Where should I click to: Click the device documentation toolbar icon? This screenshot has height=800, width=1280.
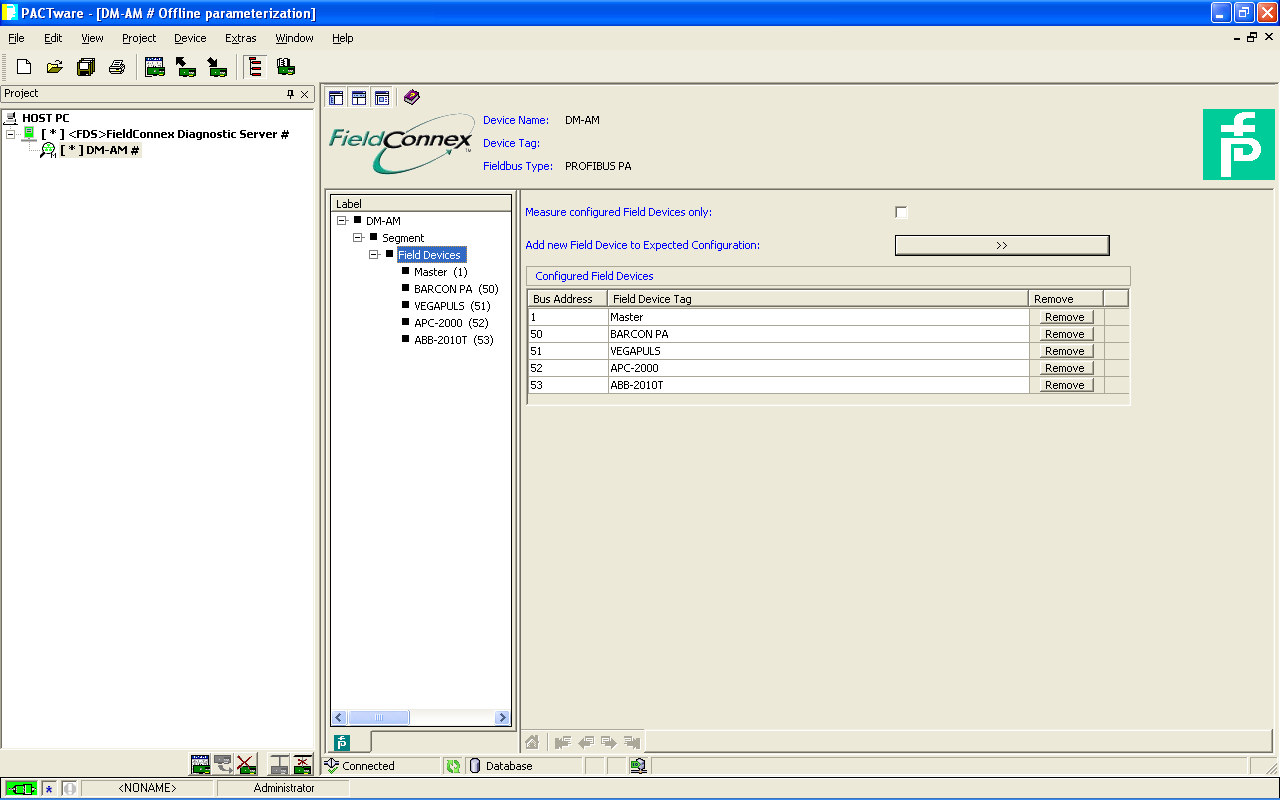pyautogui.click(x=286, y=67)
